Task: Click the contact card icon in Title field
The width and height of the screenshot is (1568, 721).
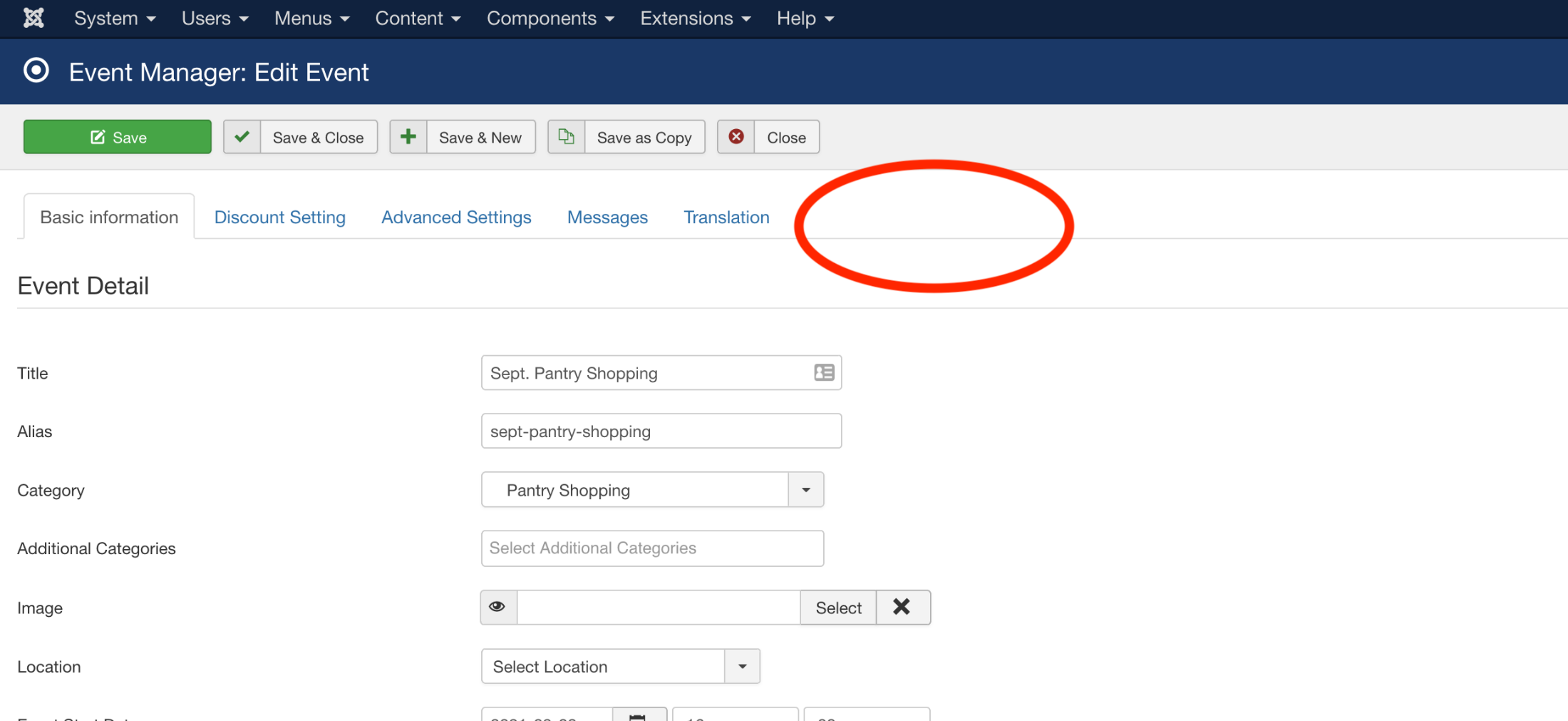Action: pyautogui.click(x=824, y=372)
